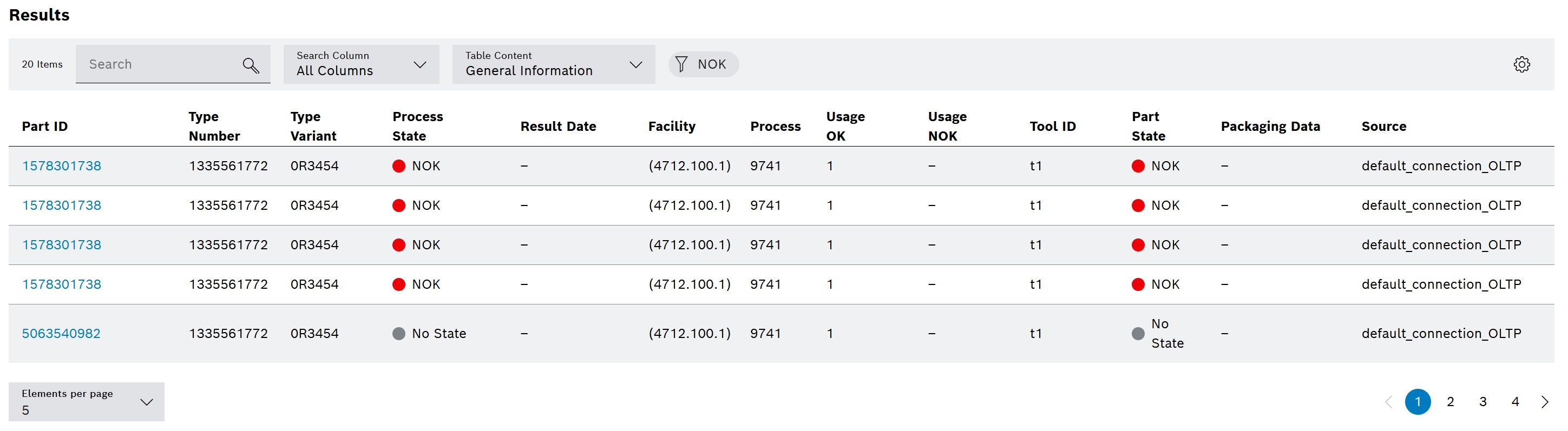Go to next page arrow
1568x431 pixels.
click(x=1544, y=402)
